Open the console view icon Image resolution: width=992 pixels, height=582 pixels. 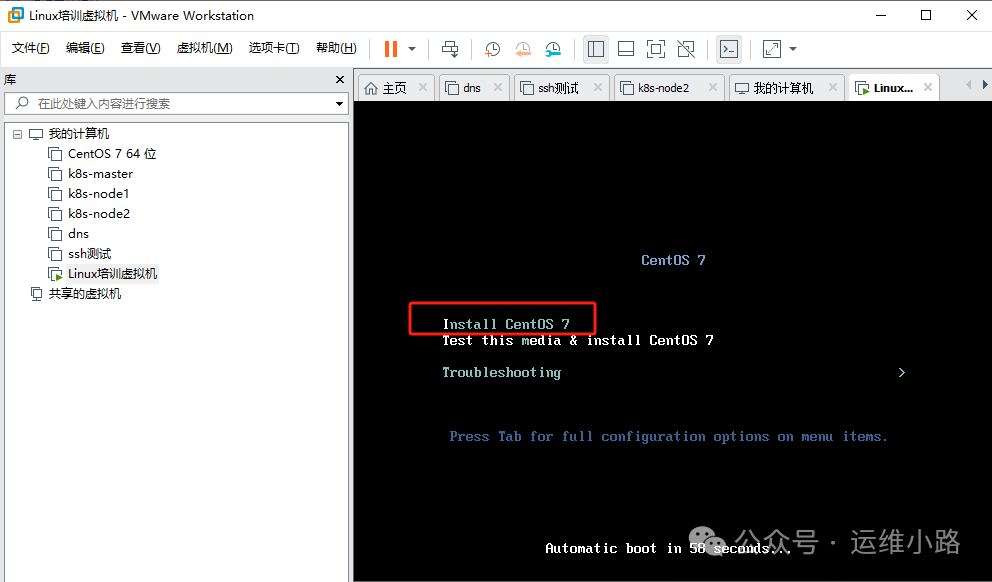click(729, 49)
